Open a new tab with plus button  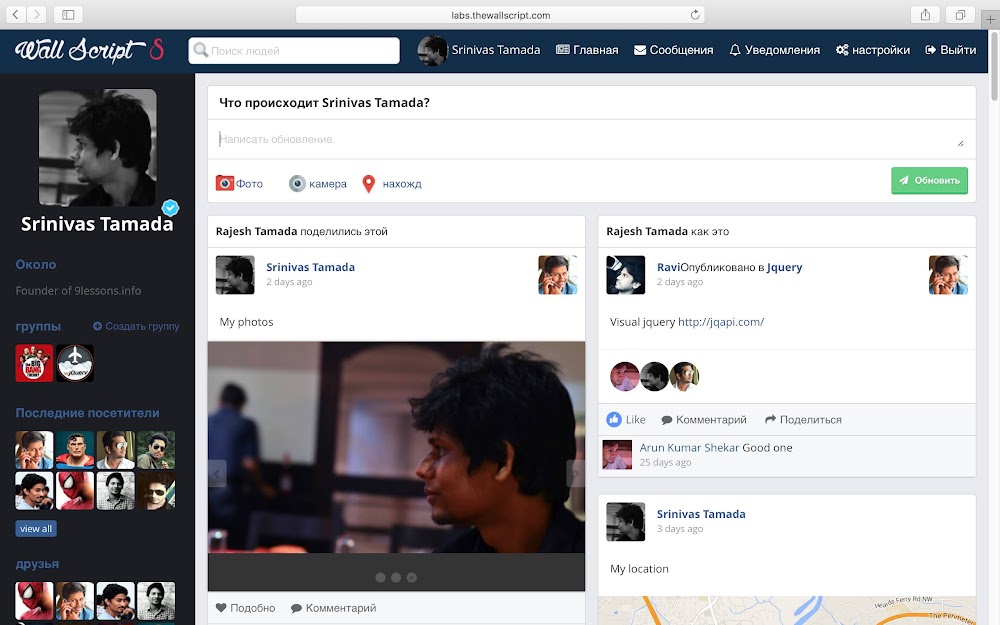990,19
